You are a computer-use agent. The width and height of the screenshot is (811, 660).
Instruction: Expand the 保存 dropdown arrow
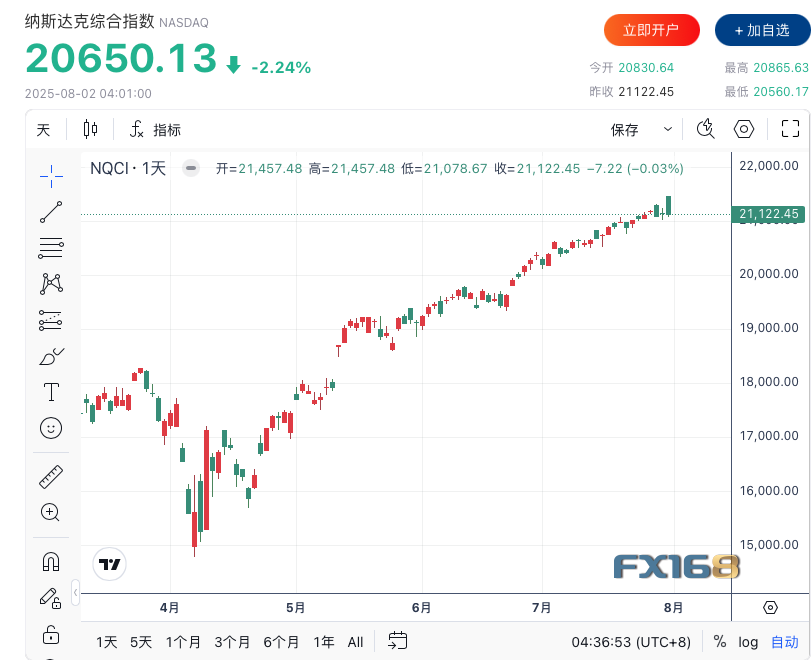point(668,129)
